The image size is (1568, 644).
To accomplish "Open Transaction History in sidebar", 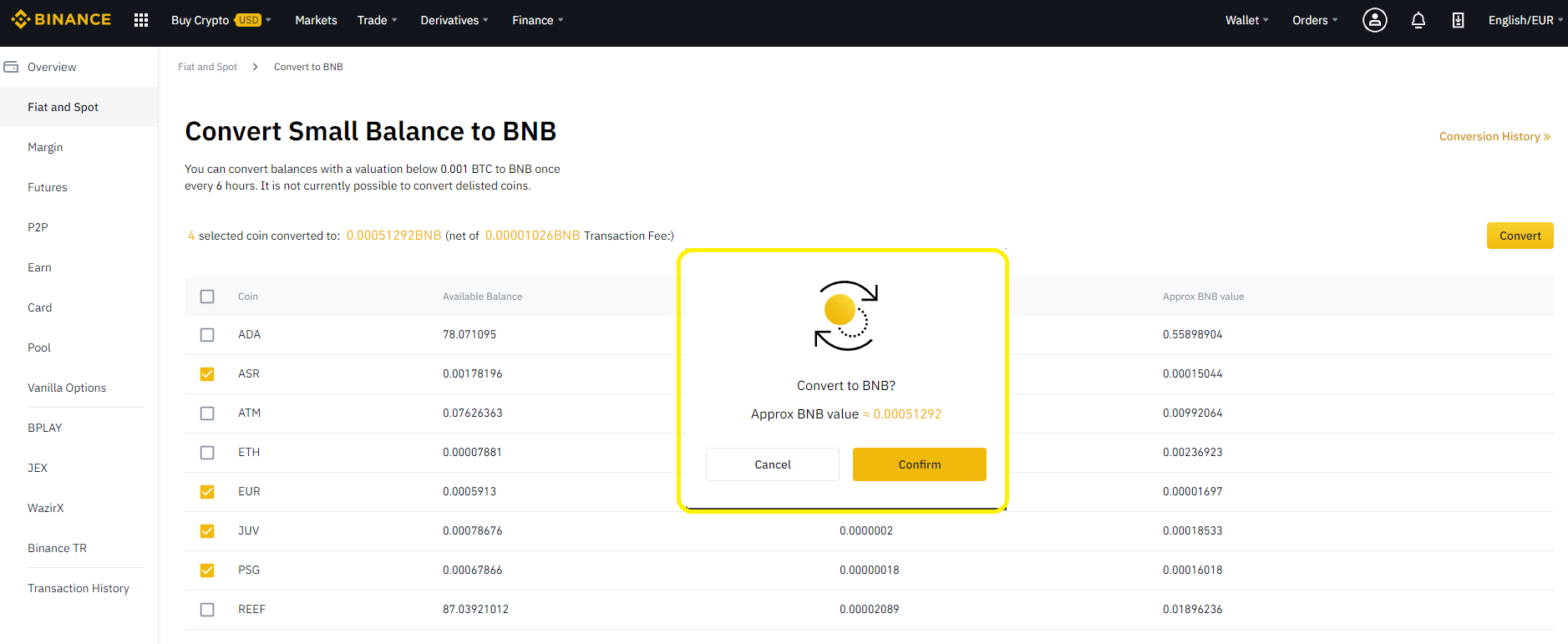I will click(79, 588).
